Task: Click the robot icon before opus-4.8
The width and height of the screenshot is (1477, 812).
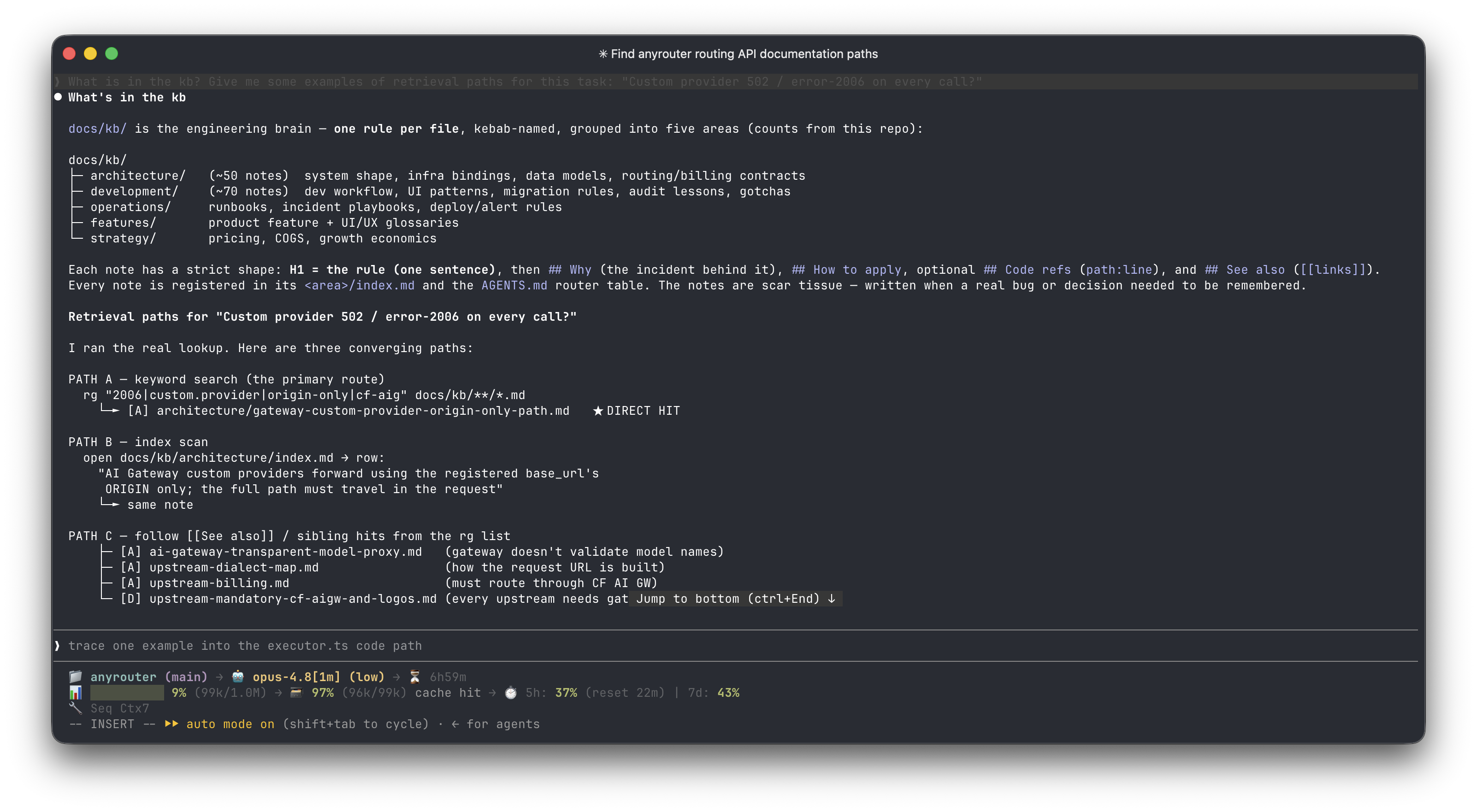Action: [x=237, y=676]
